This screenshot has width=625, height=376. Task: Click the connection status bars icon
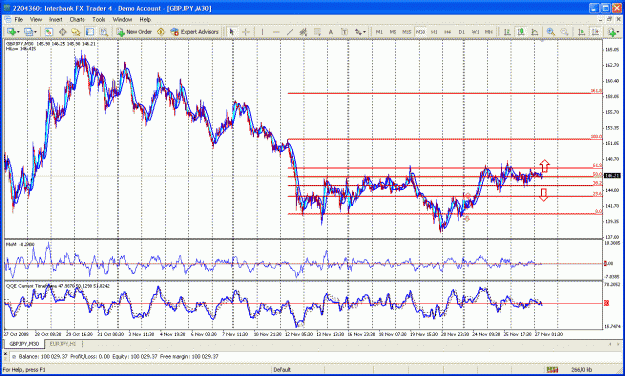pos(552,370)
